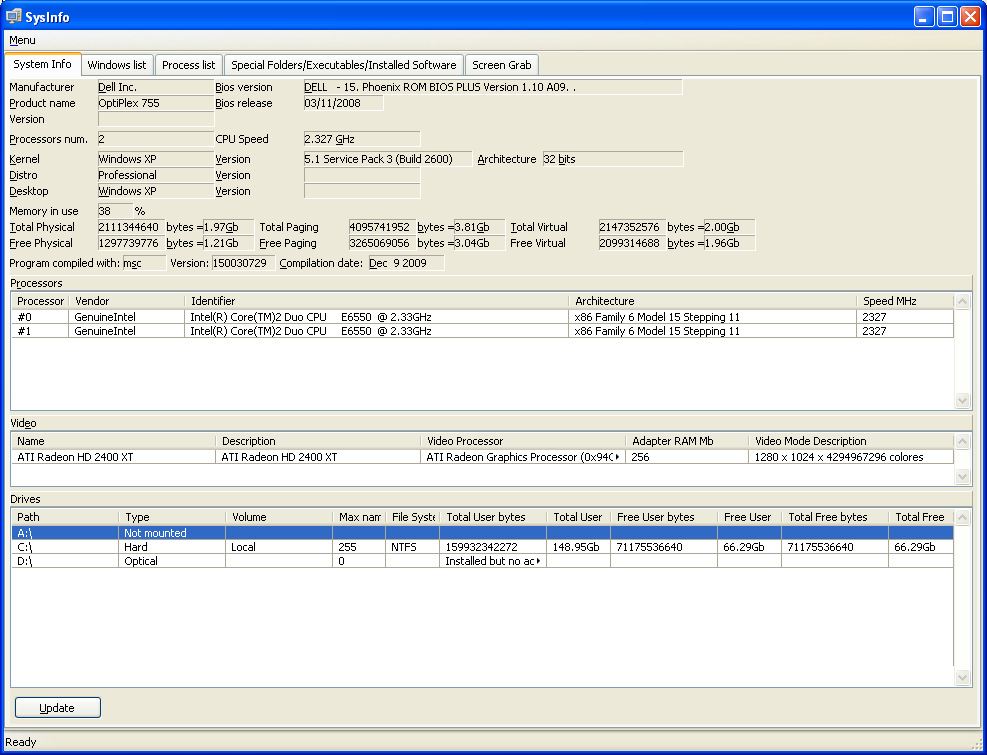The height and width of the screenshot is (755, 987).
Task: Click the Product name field OptiPlex 755
Action: coord(155,103)
